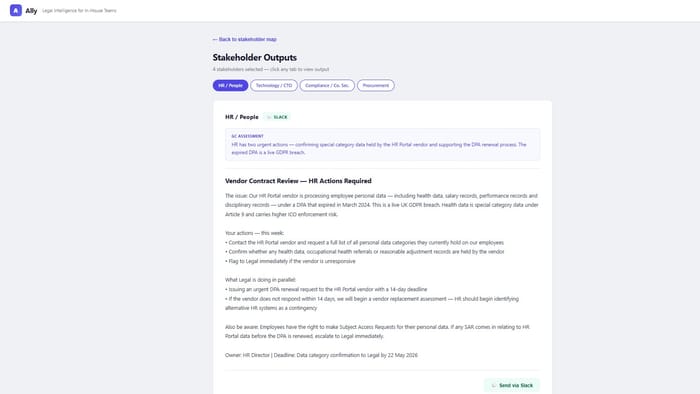Go back to stakeholder map
The image size is (700, 394).
[x=245, y=39]
